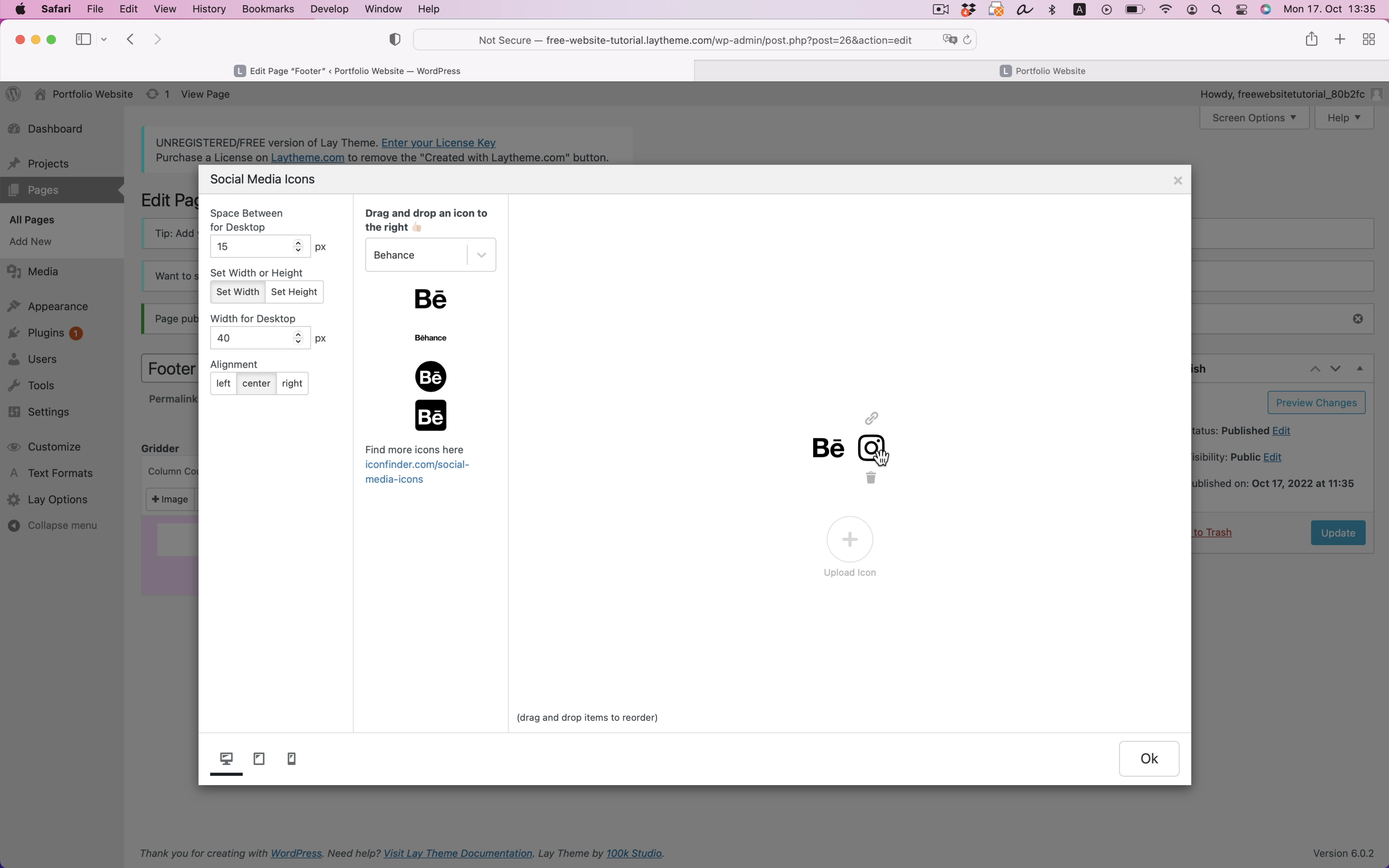
Task: Show Safari tab overview grid
Action: (1369, 39)
